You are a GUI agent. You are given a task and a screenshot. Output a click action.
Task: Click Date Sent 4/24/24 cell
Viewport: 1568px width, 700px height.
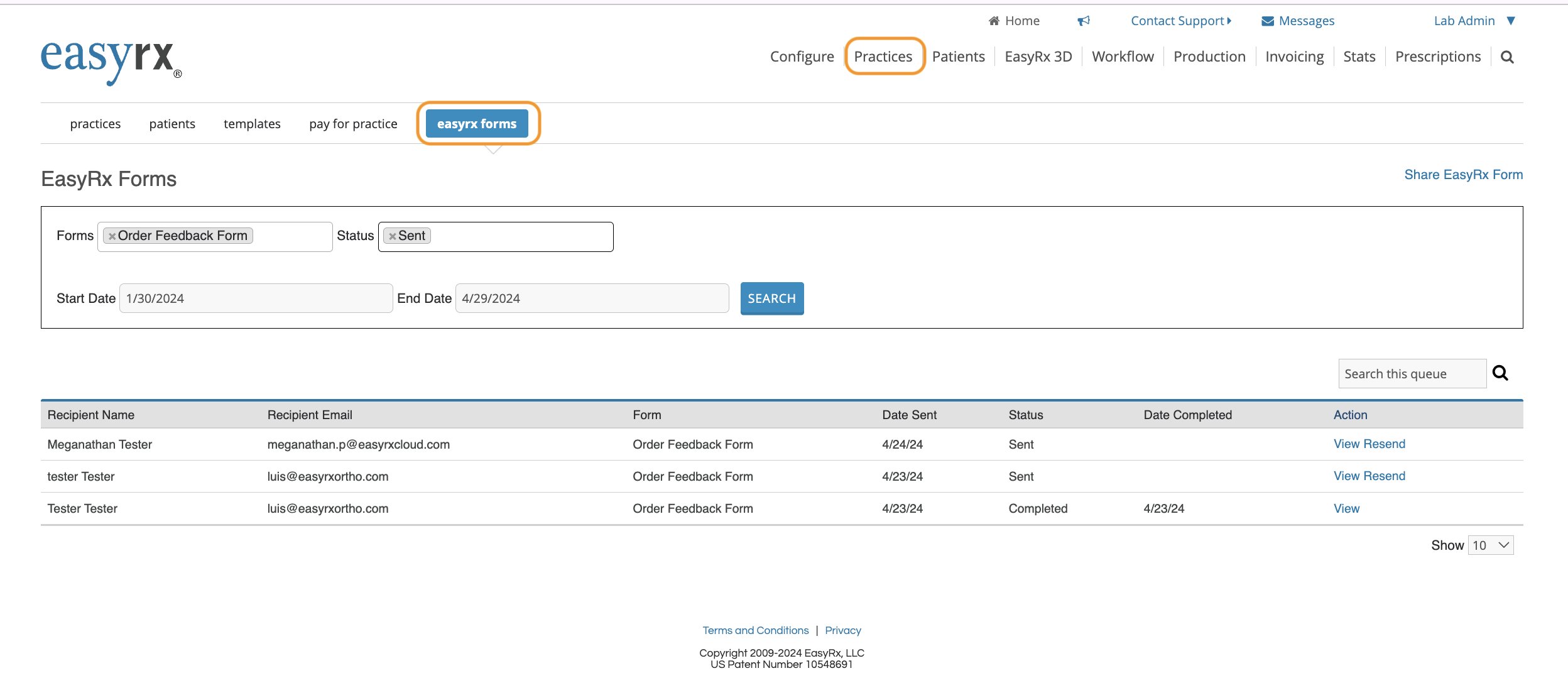(x=902, y=444)
